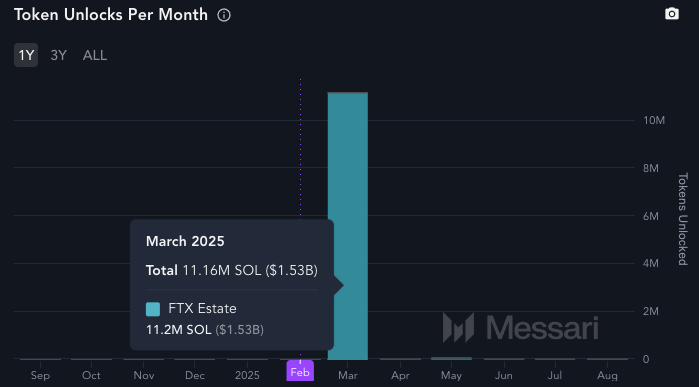The width and height of the screenshot is (699, 387).
Task: Click the 'Apr' axis label
Action: [400, 375]
